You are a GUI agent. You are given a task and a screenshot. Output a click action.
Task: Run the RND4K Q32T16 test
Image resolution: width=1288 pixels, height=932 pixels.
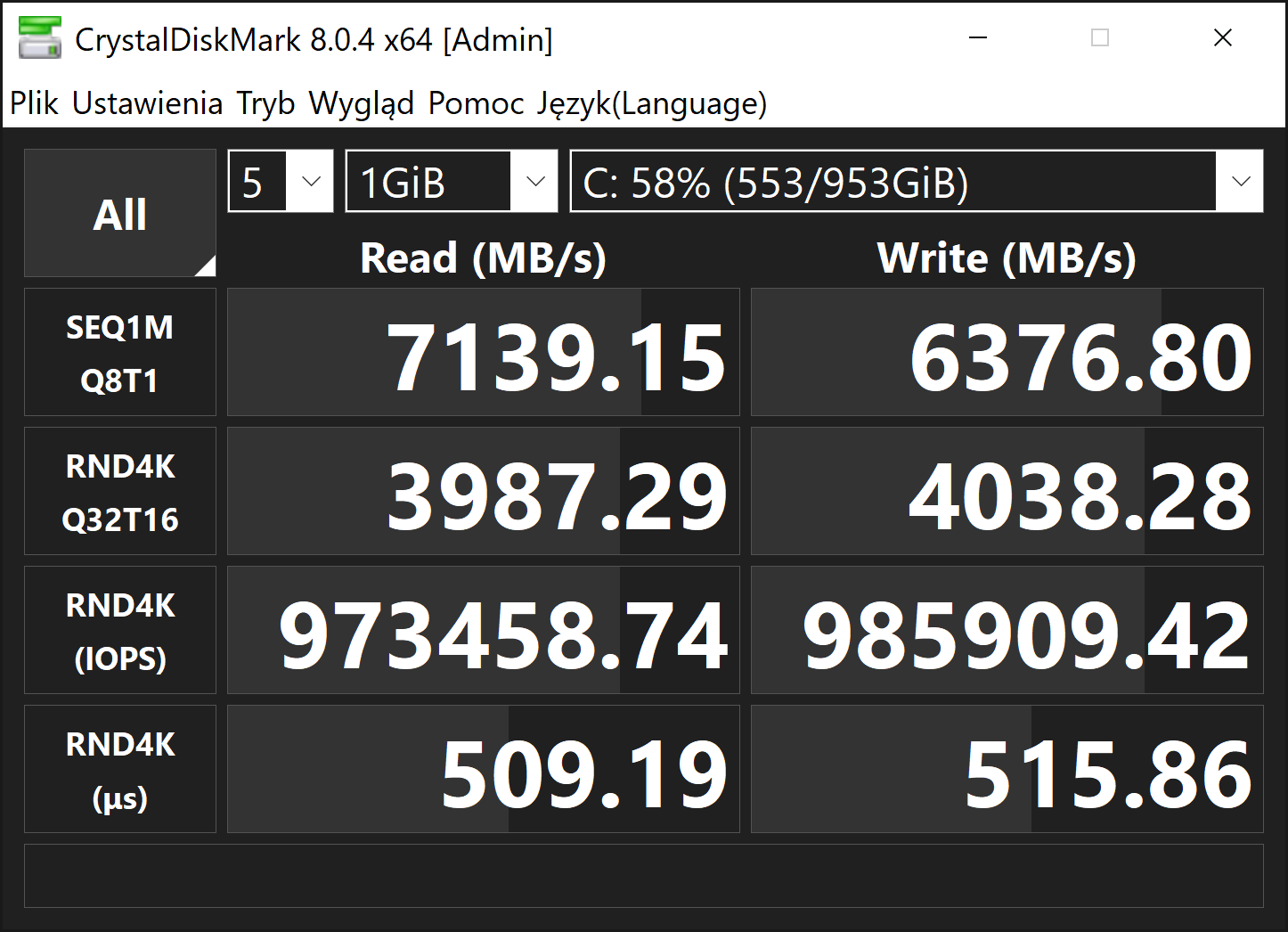click(x=119, y=492)
